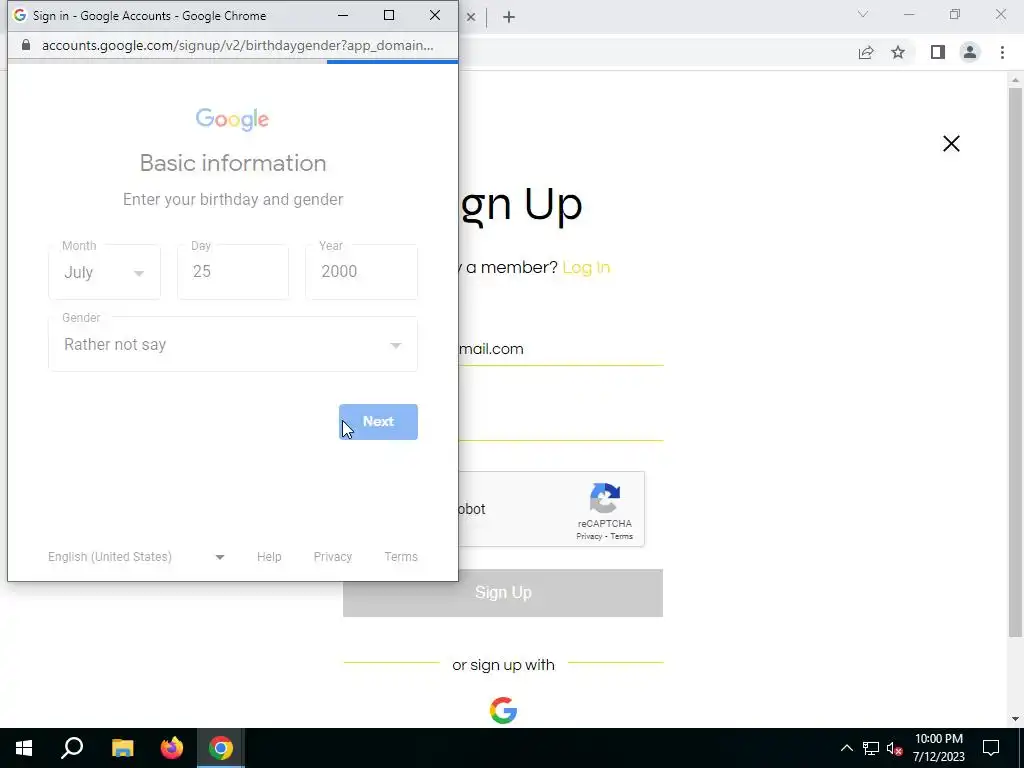This screenshot has width=1024, height=768.
Task: Click the Chrome taskbar icon
Action: (221, 748)
